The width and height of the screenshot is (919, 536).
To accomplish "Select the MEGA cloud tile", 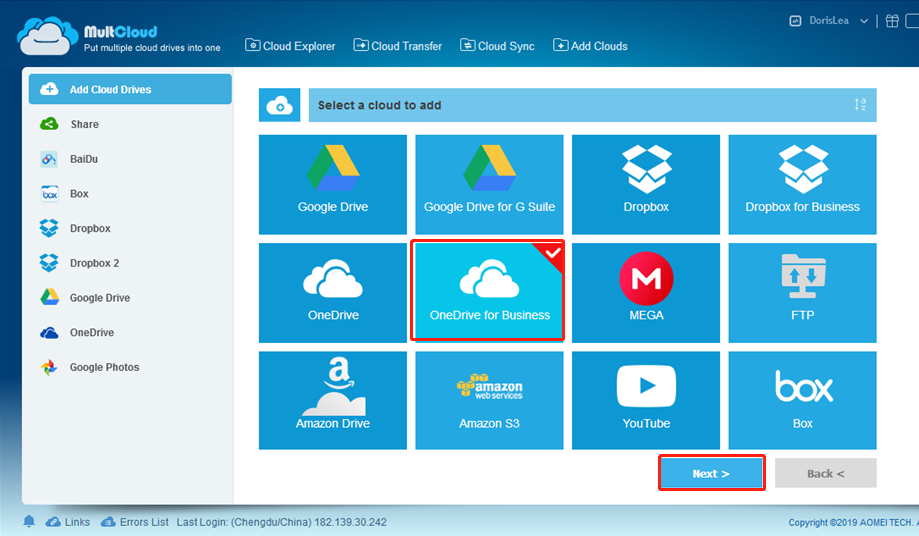I will [x=646, y=293].
